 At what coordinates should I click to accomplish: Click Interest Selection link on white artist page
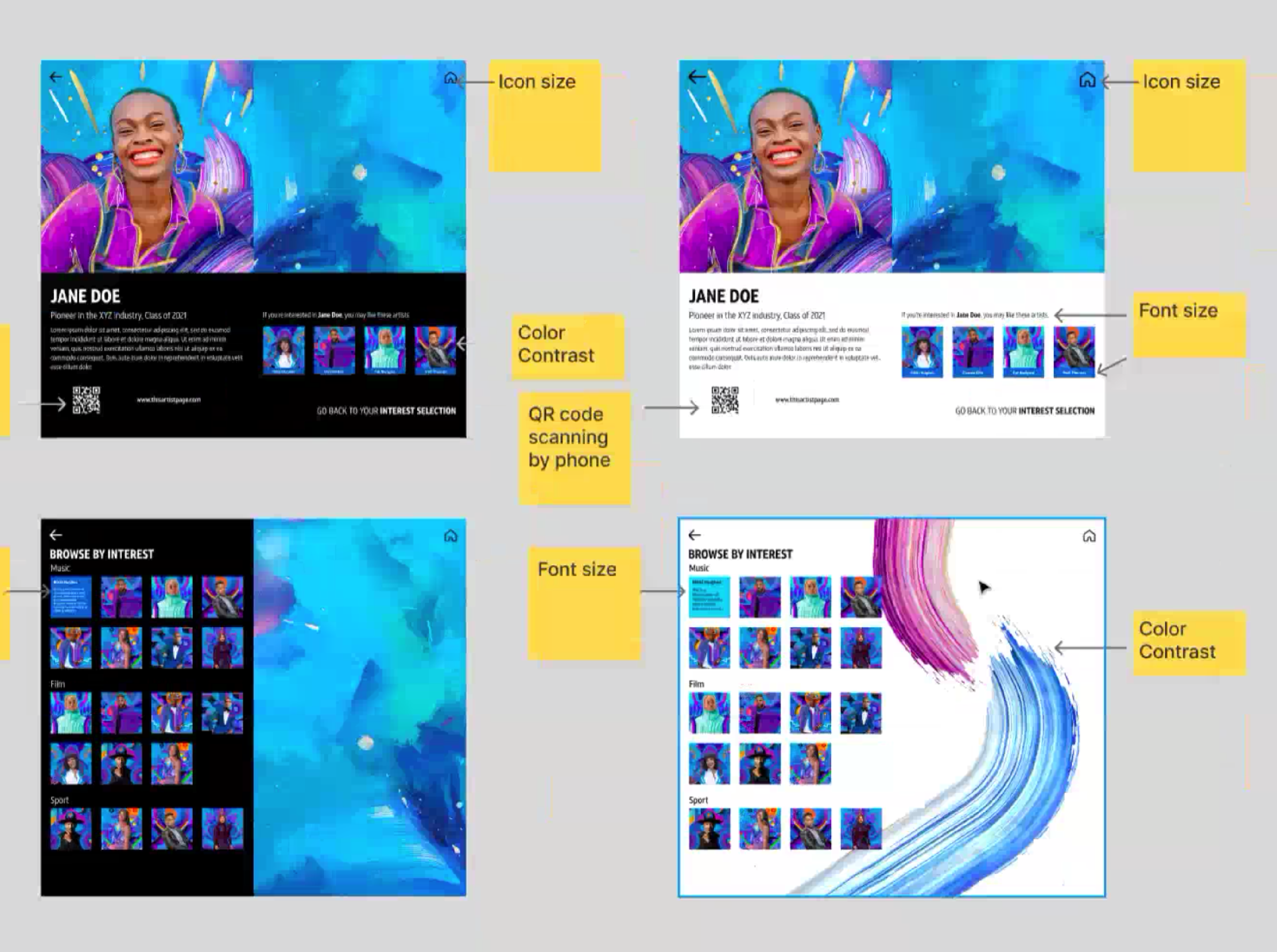(1056, 411)
